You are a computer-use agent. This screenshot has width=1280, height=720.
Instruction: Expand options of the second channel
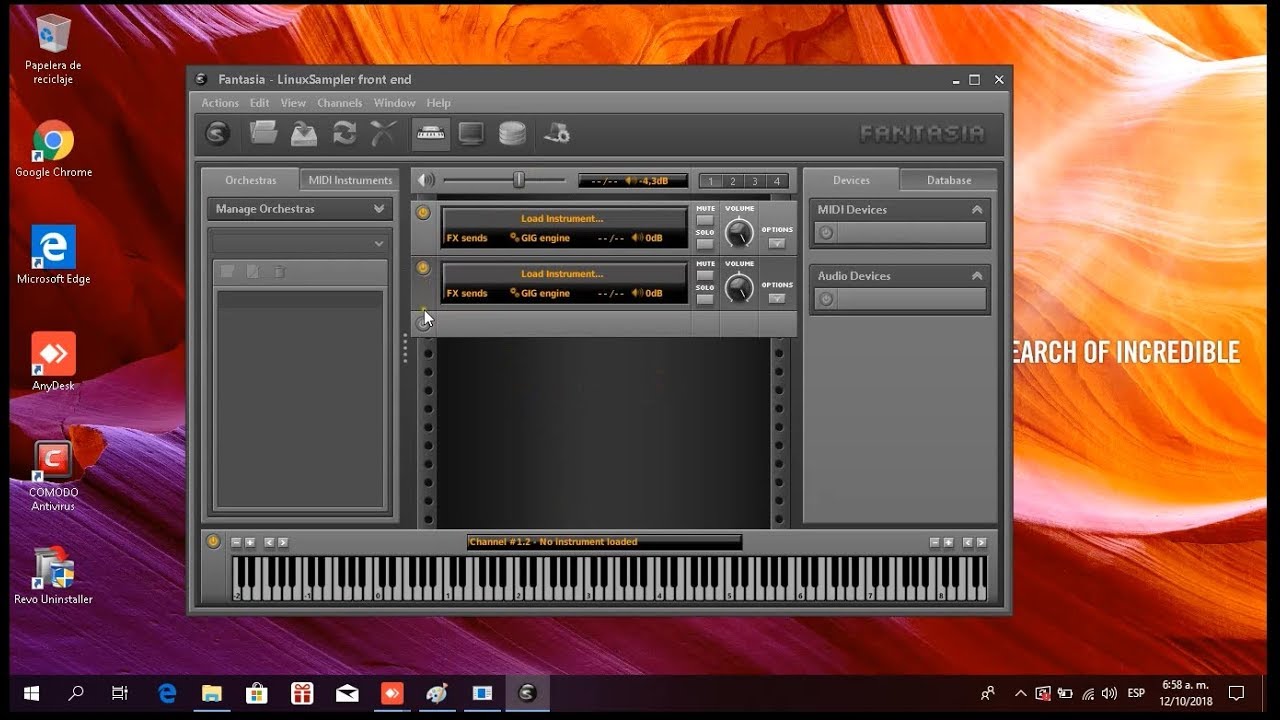click(777, 298)
